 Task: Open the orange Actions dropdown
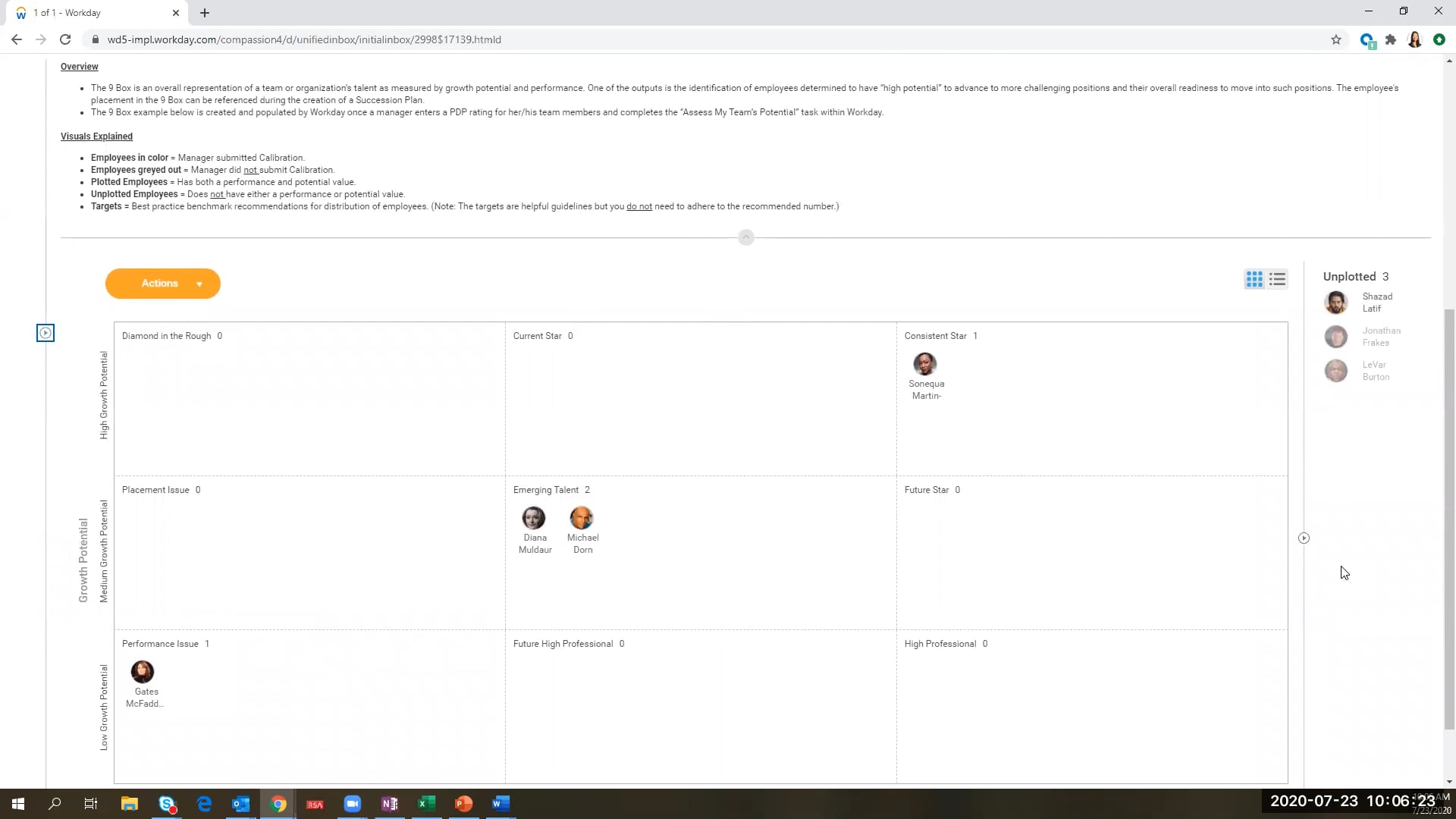coord(162,283)
